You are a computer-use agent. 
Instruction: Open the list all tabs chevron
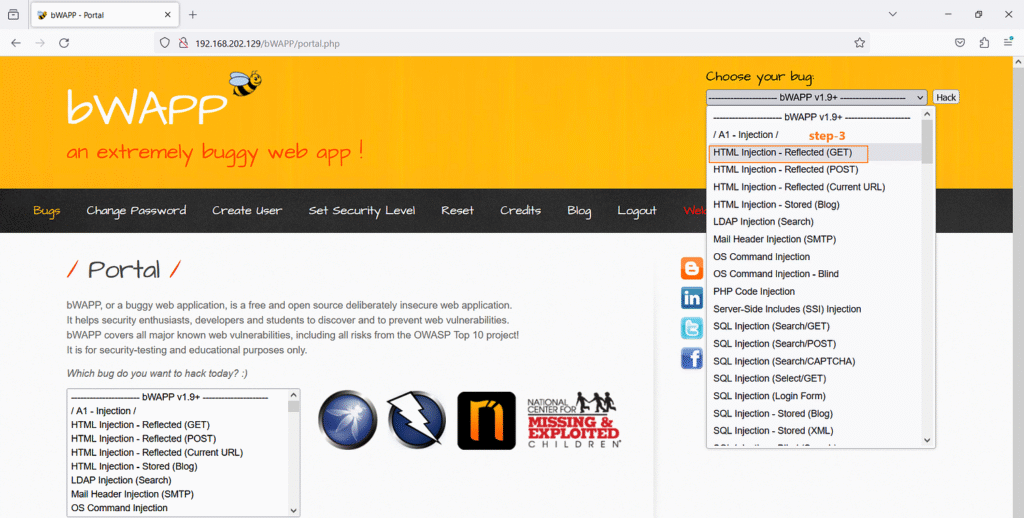892,14
